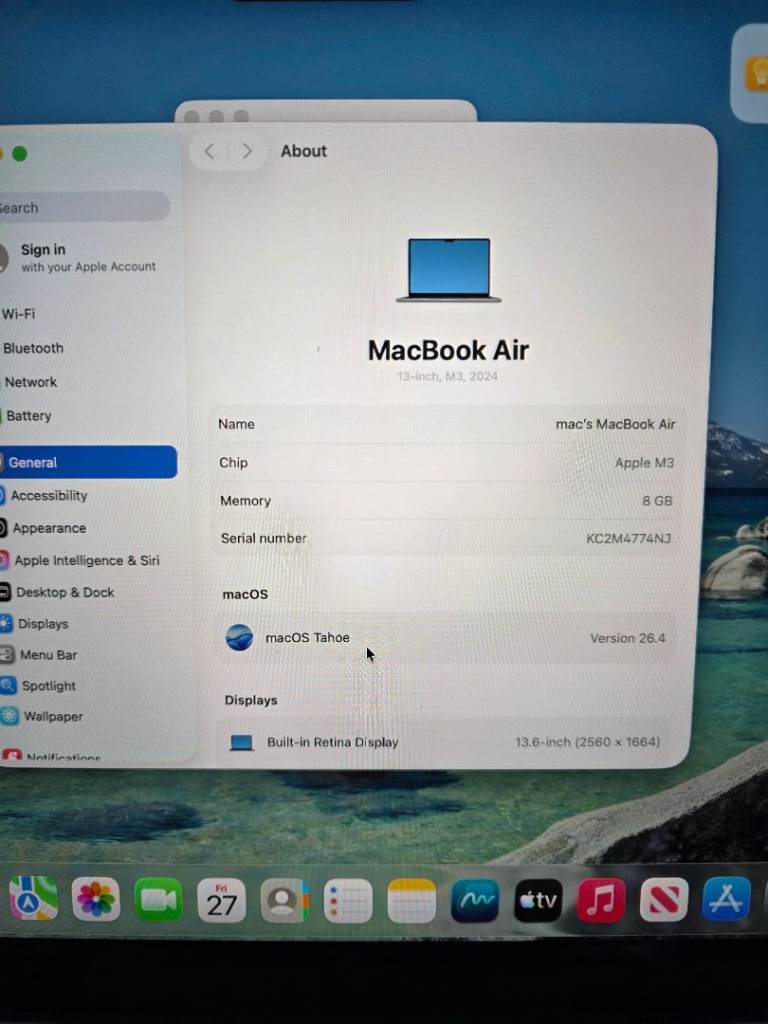Select the Built-in Retina Display row
Viewport: 768px width, 1024px height.
click(444, 742)
